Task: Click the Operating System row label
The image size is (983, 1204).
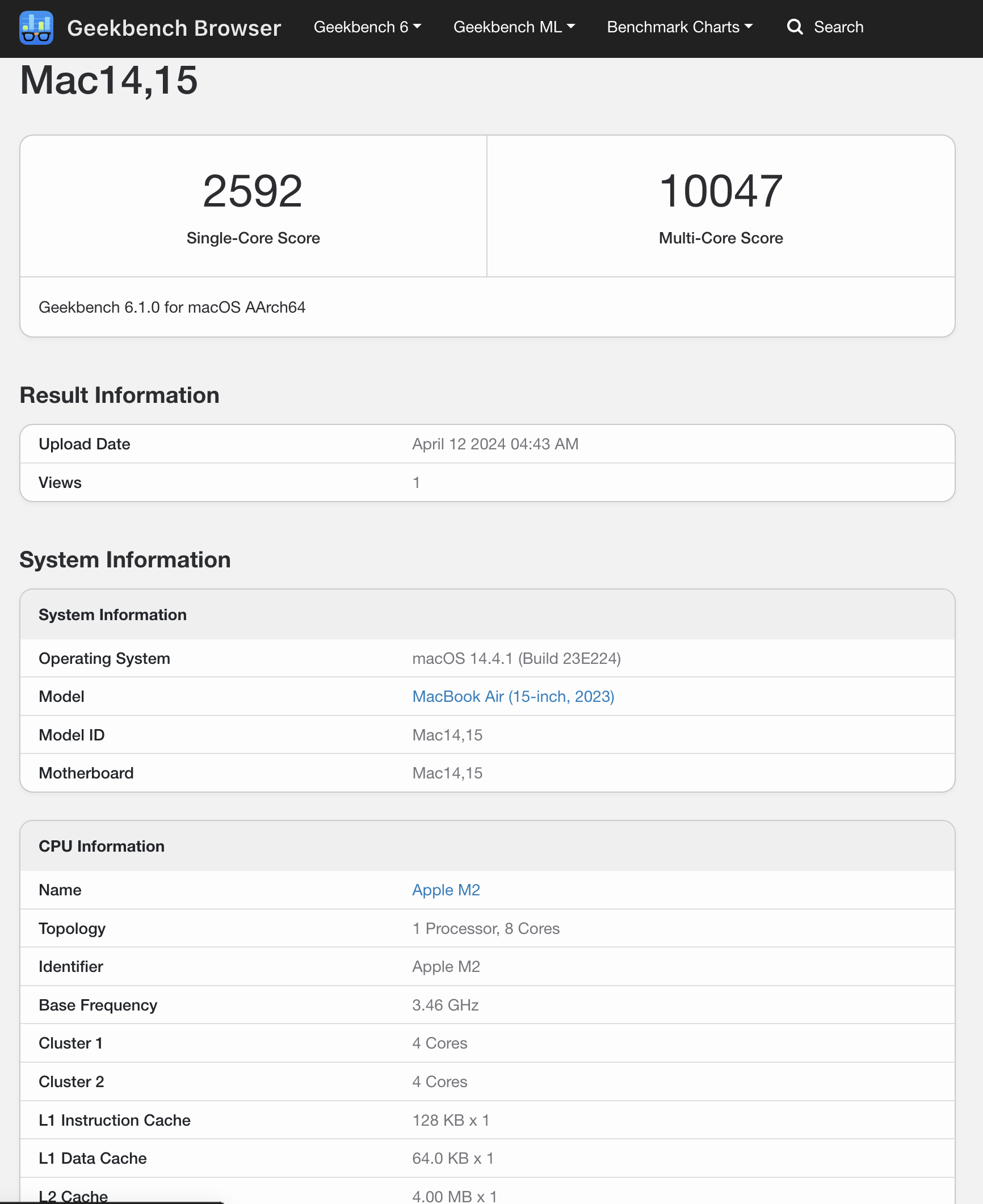Action: tap(104, 658)
